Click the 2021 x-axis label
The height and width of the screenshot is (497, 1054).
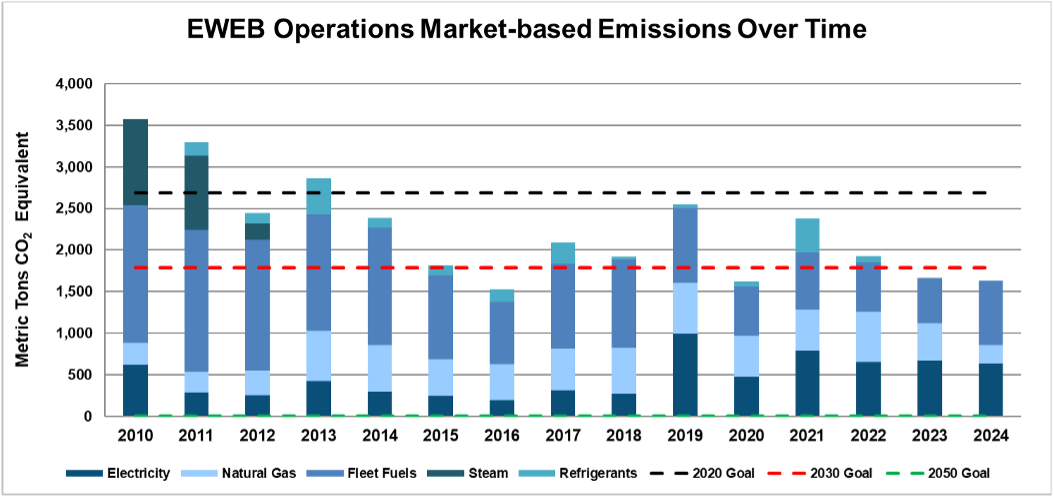pos(807,436)
